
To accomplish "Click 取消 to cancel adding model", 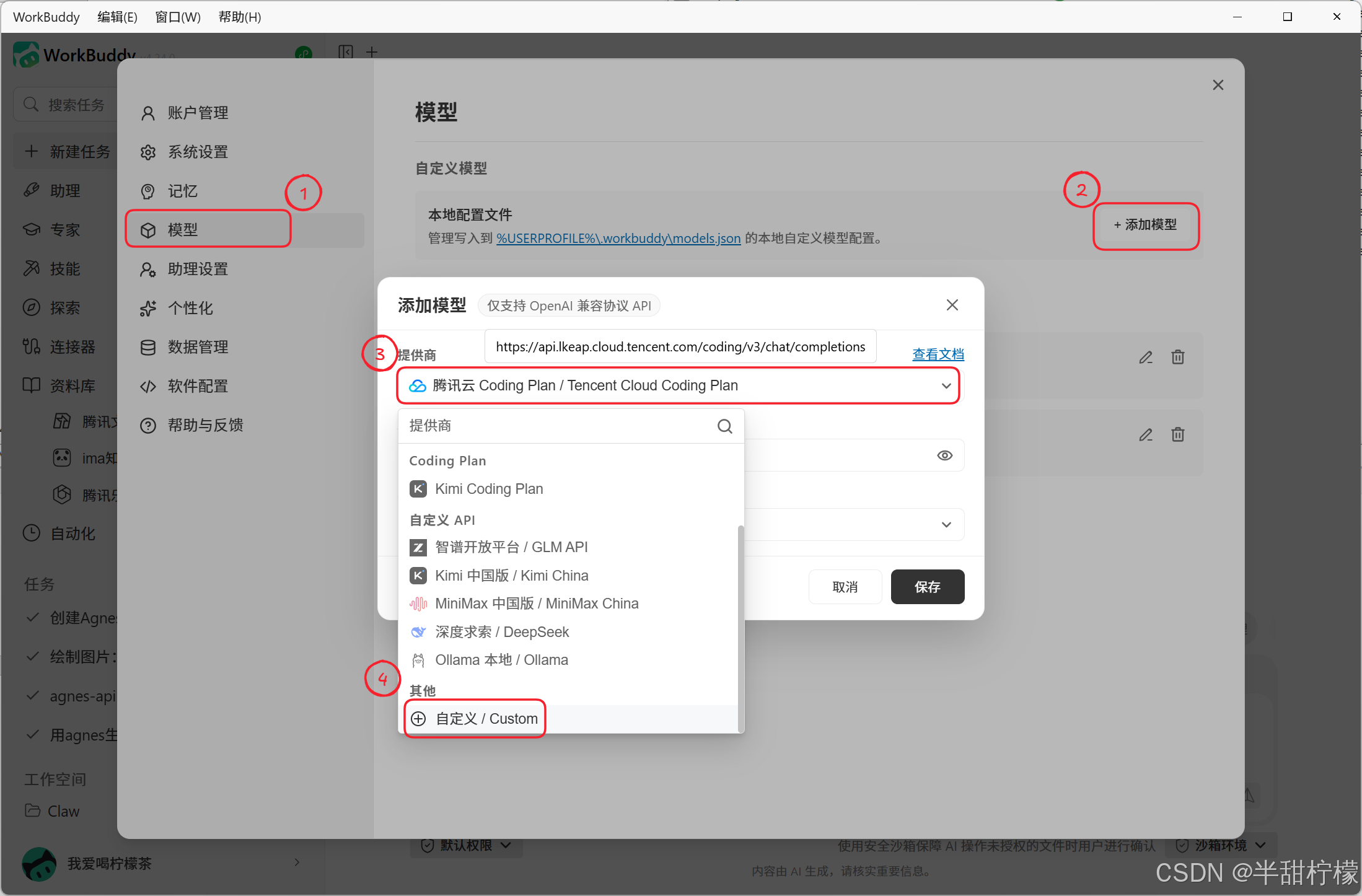I will 845,587.
